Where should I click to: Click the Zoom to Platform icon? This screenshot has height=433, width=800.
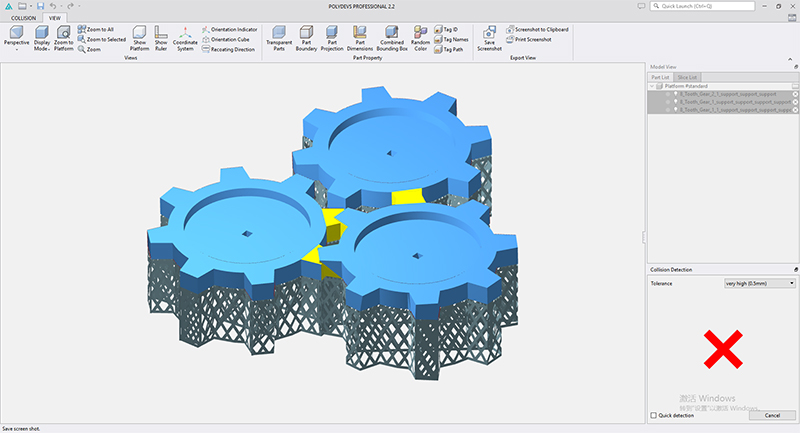point(63,33)
